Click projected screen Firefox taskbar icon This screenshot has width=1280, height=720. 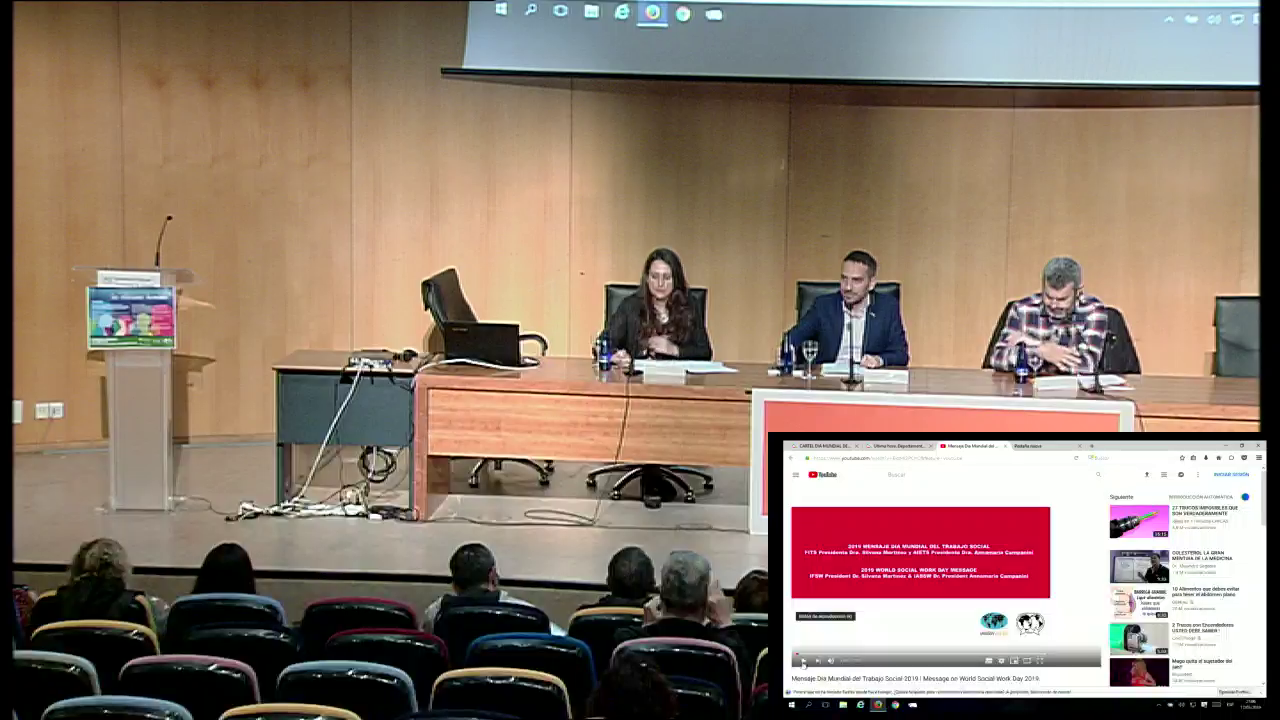[652, 12]
